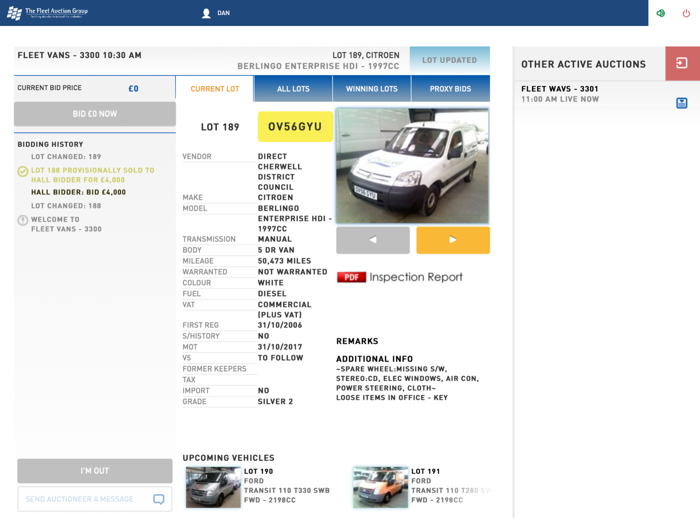Select the Current Lot tab
The image size is (700, 525).
(215, 89)
